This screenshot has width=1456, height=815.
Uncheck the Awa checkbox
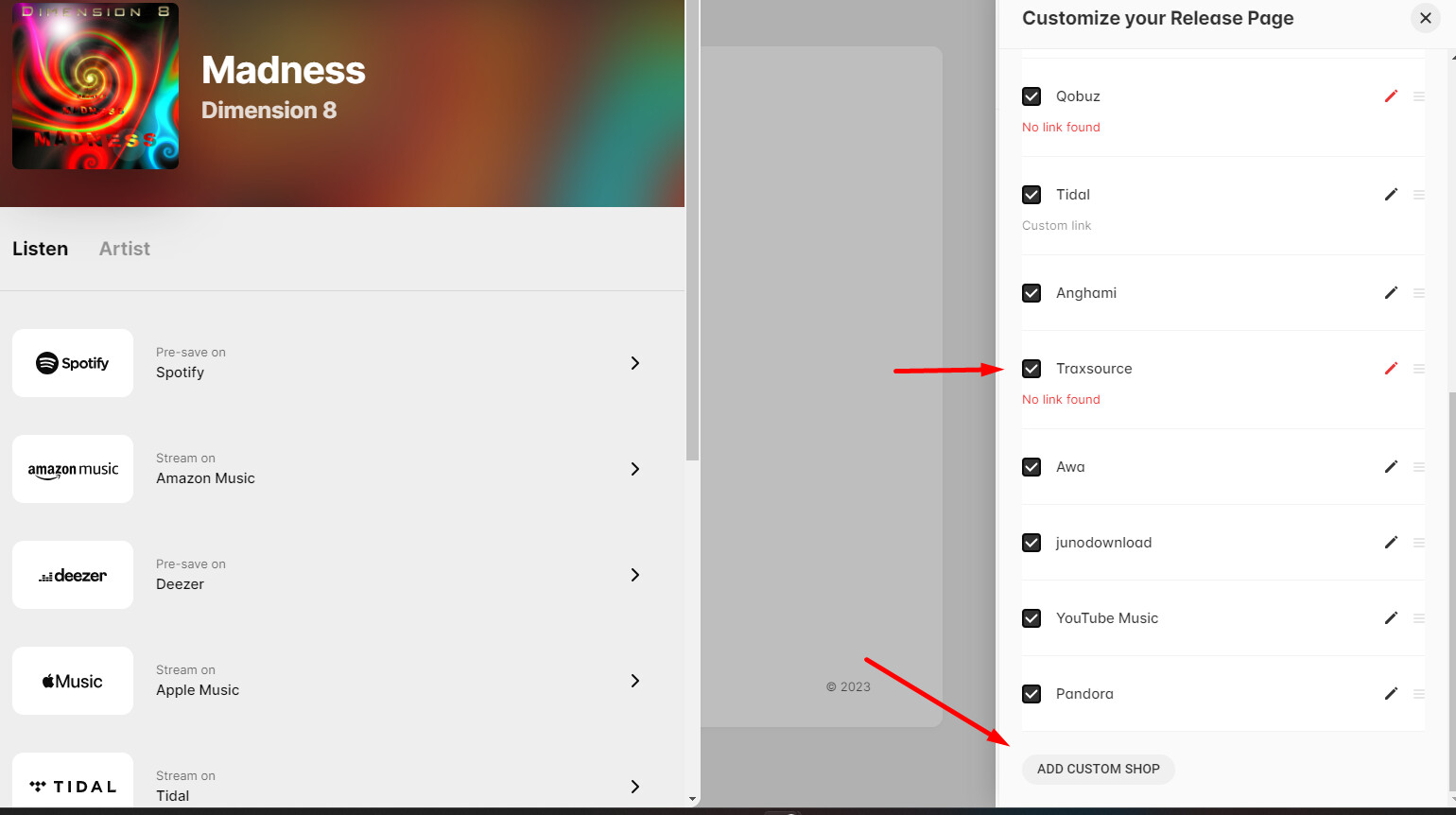click(1031, 467)
